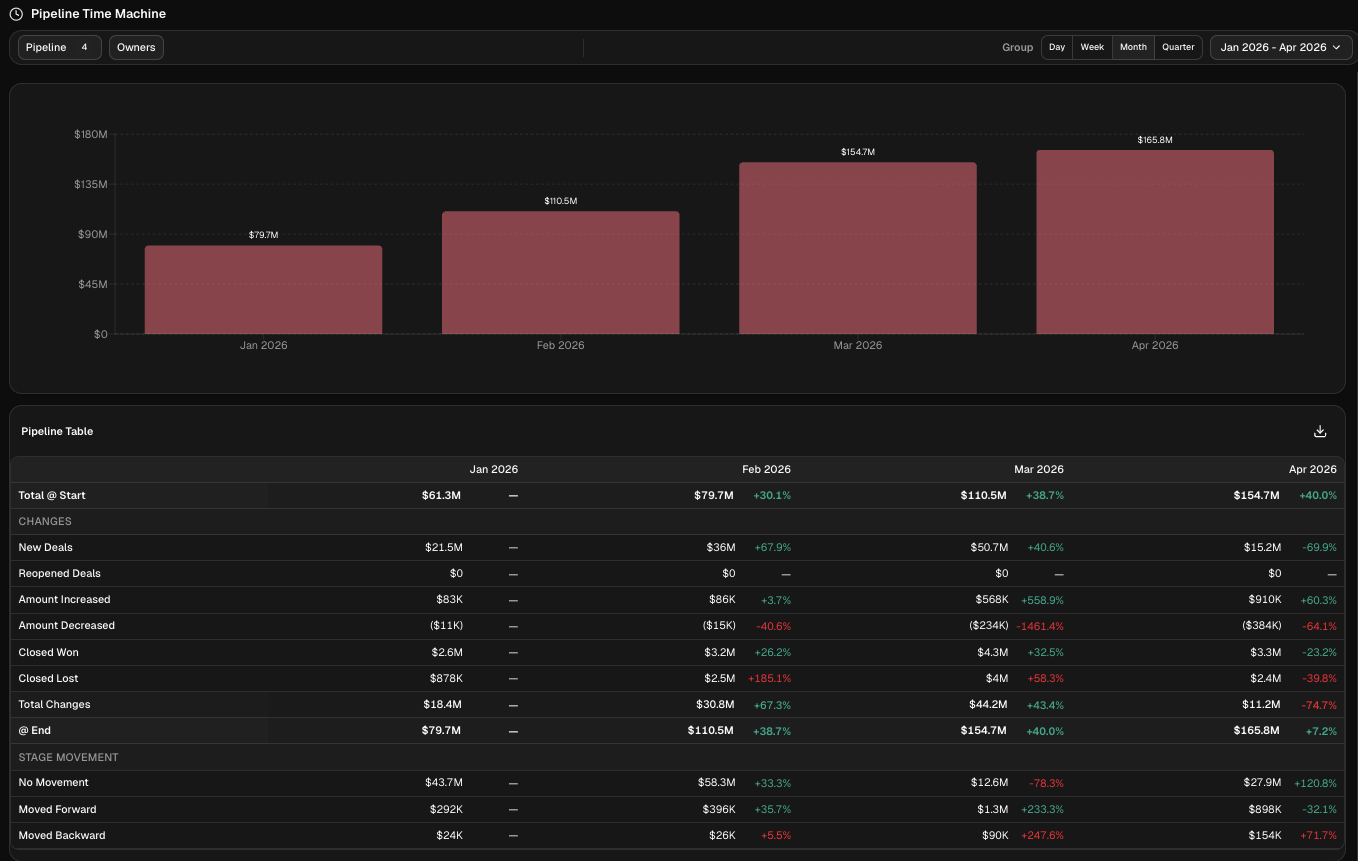Click the Apr 2026 bar showing $165.8M
This screenshot has width=1358, height=861.
point(1154,242)
